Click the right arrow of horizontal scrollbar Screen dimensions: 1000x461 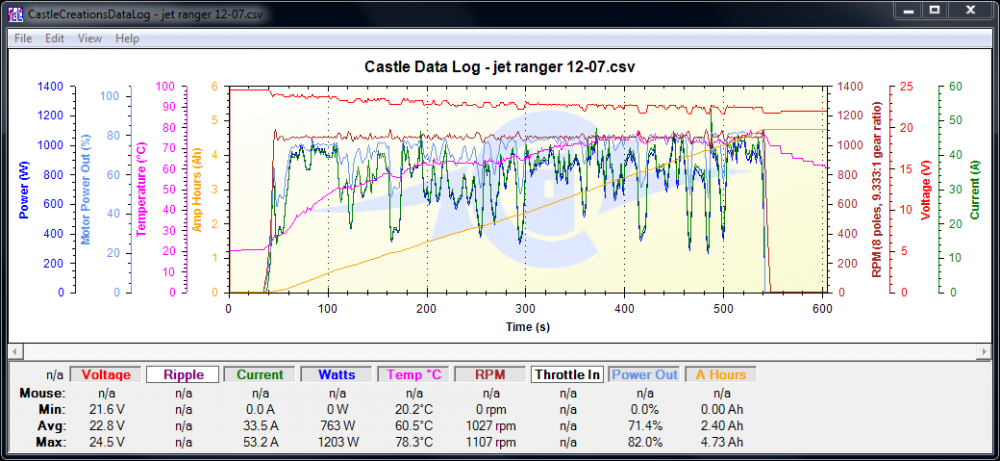(x=984, y=351)
